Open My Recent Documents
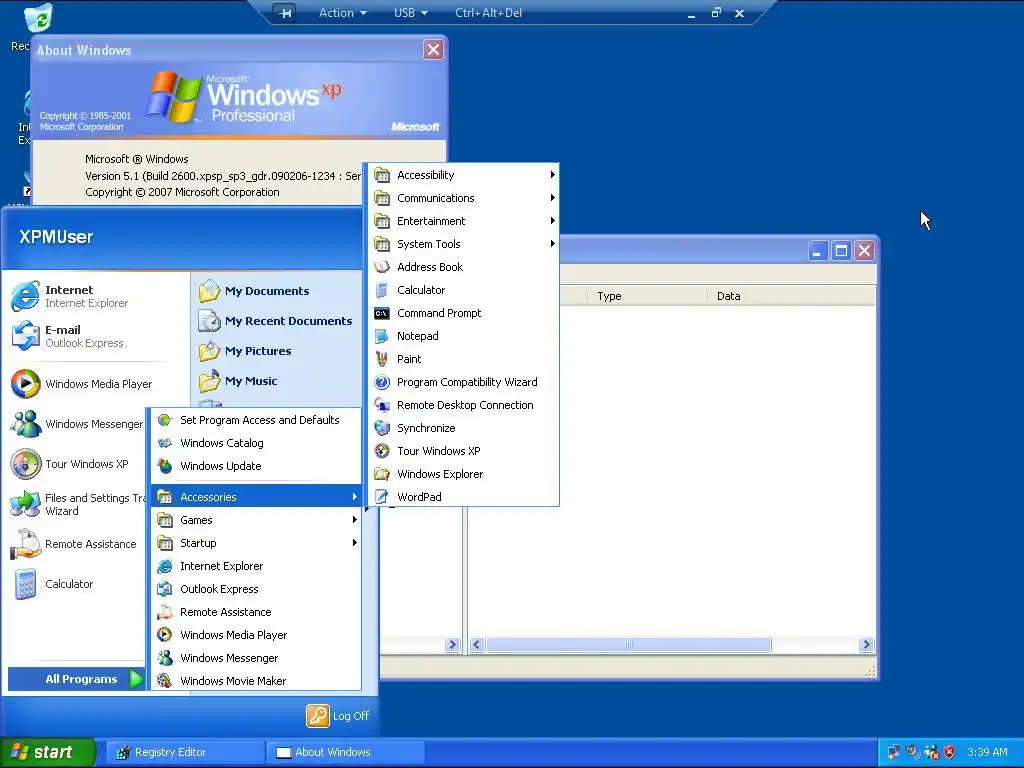 (275, 321)
